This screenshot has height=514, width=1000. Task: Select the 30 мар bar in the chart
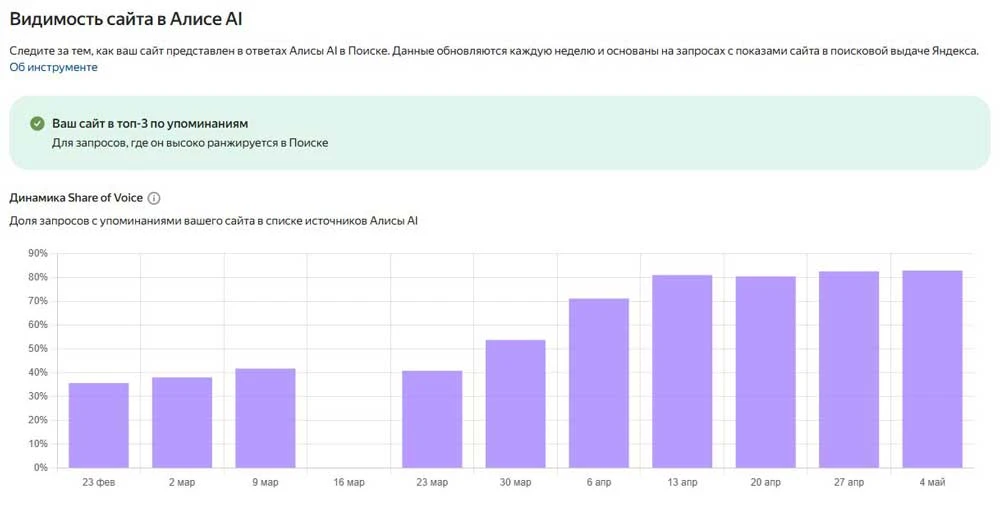(515, 404)
